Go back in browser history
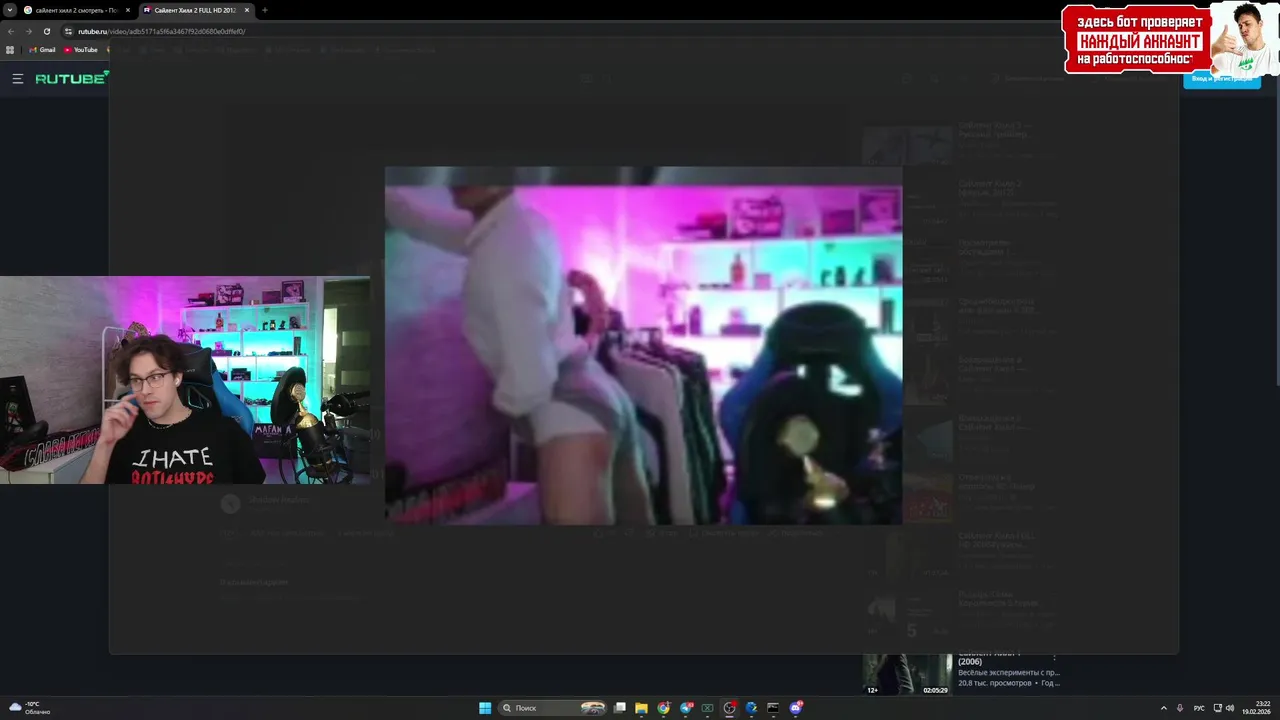1280x720 pixels. 11,31
